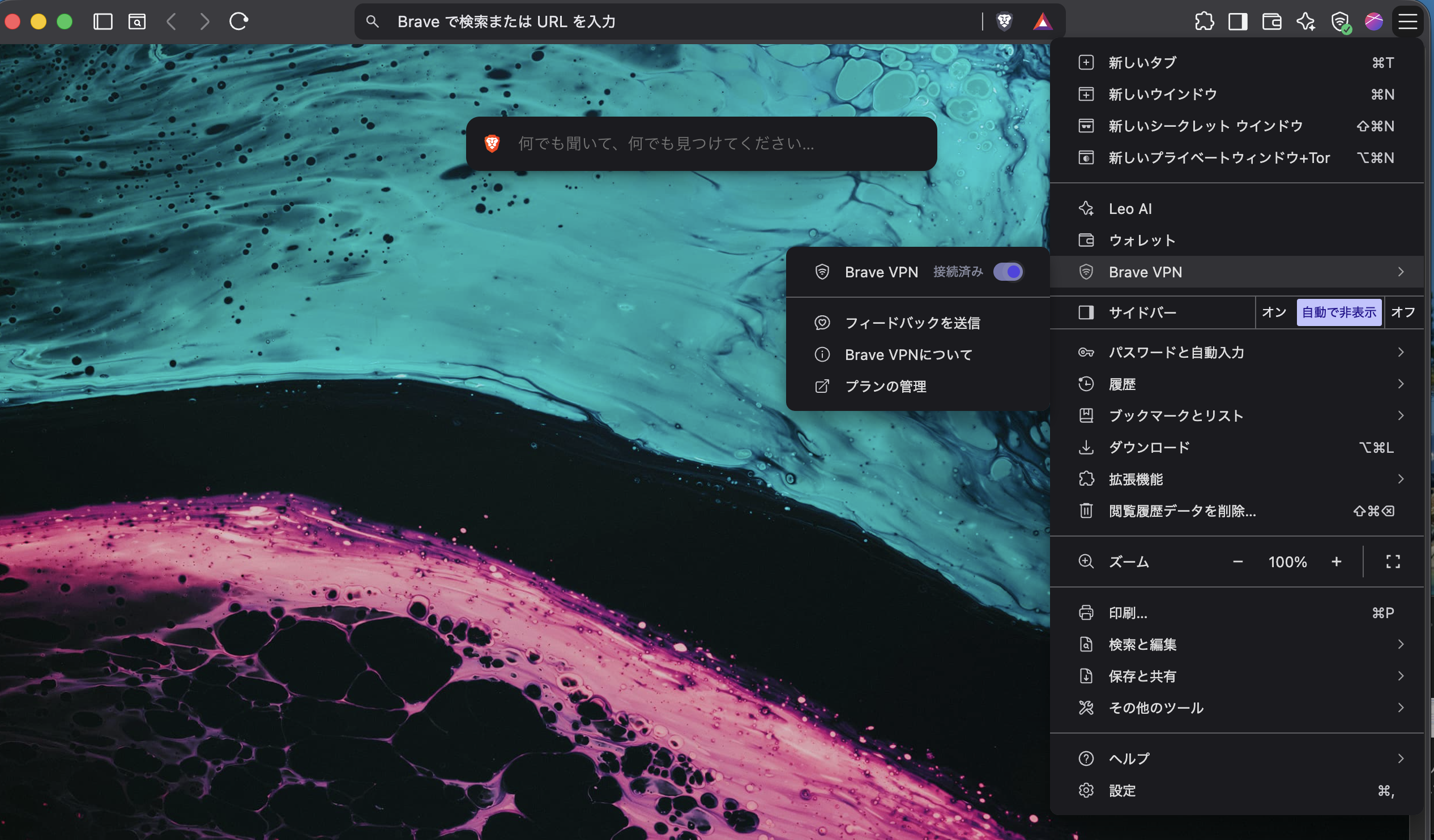Click the search magnifier in address bar
1434x840 pixels.
coord(372,22)
